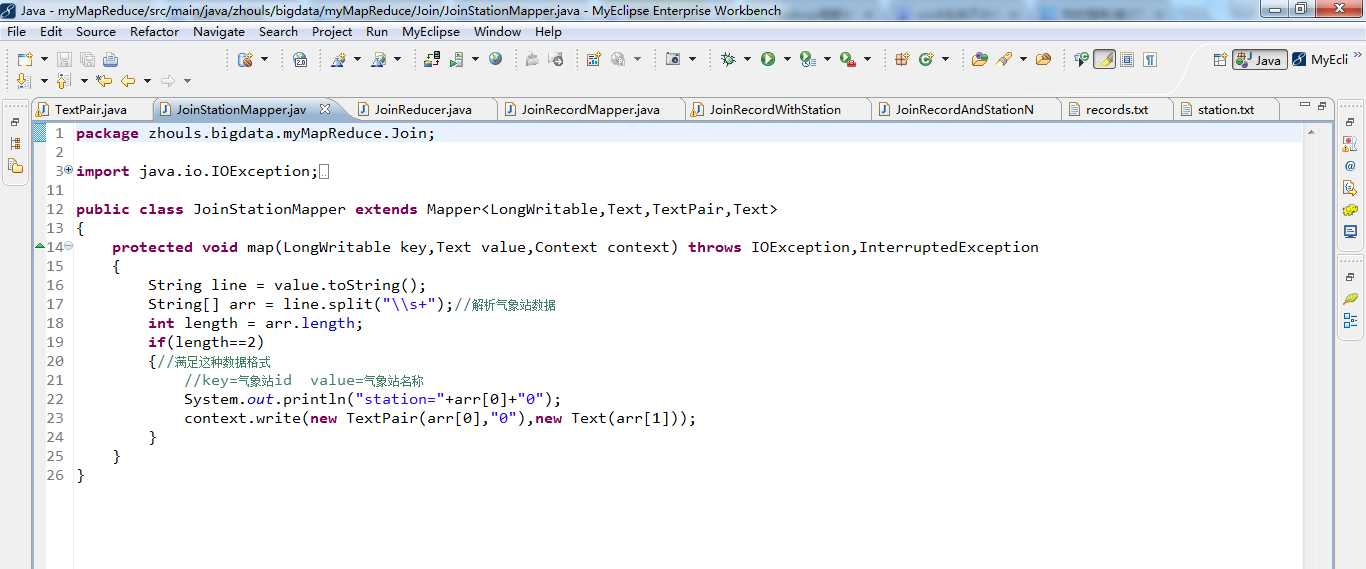Click the Run Last Tool with toolbox icon

coord(847,59)
